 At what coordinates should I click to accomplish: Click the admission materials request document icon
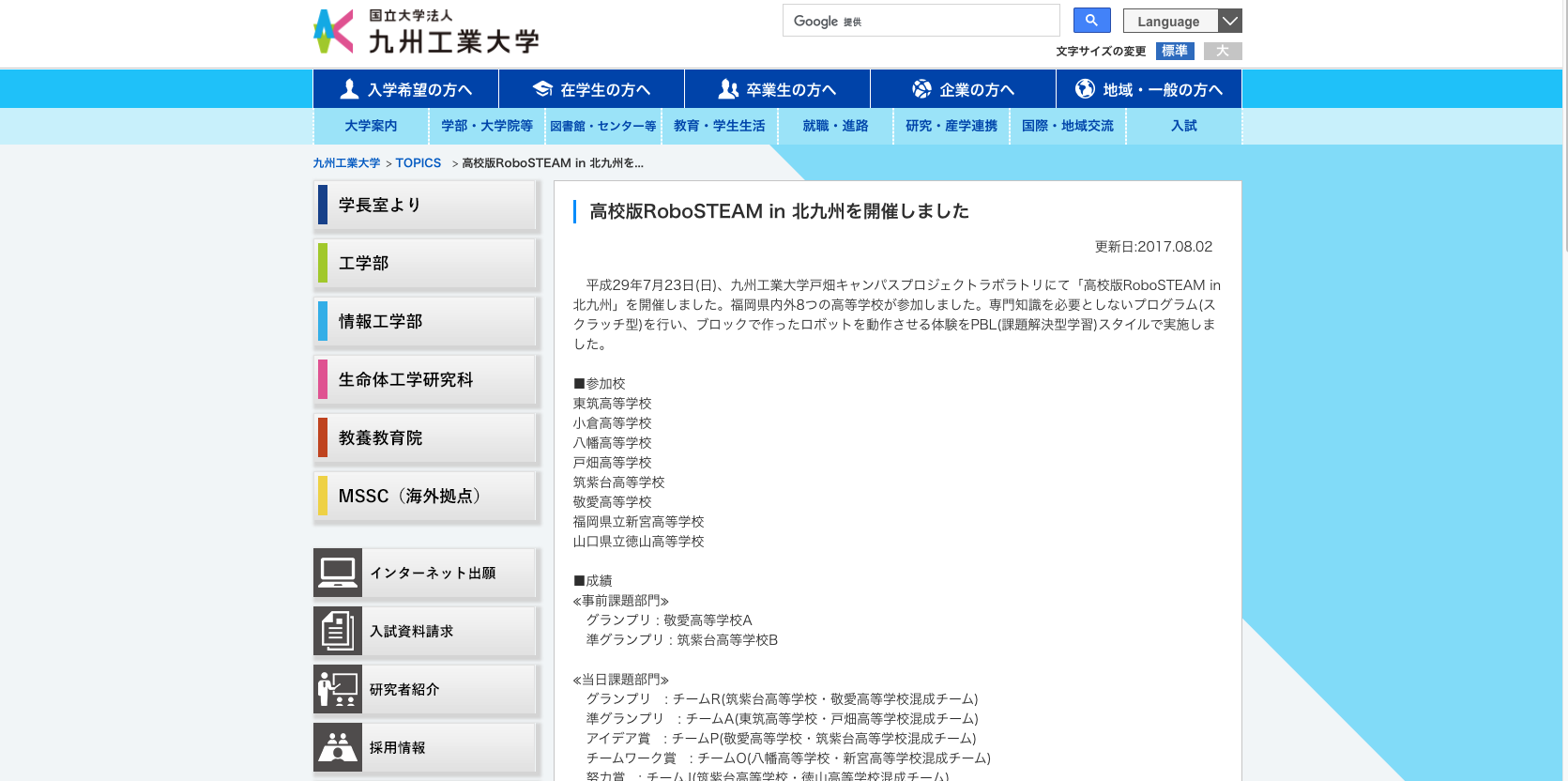point(338,631)
